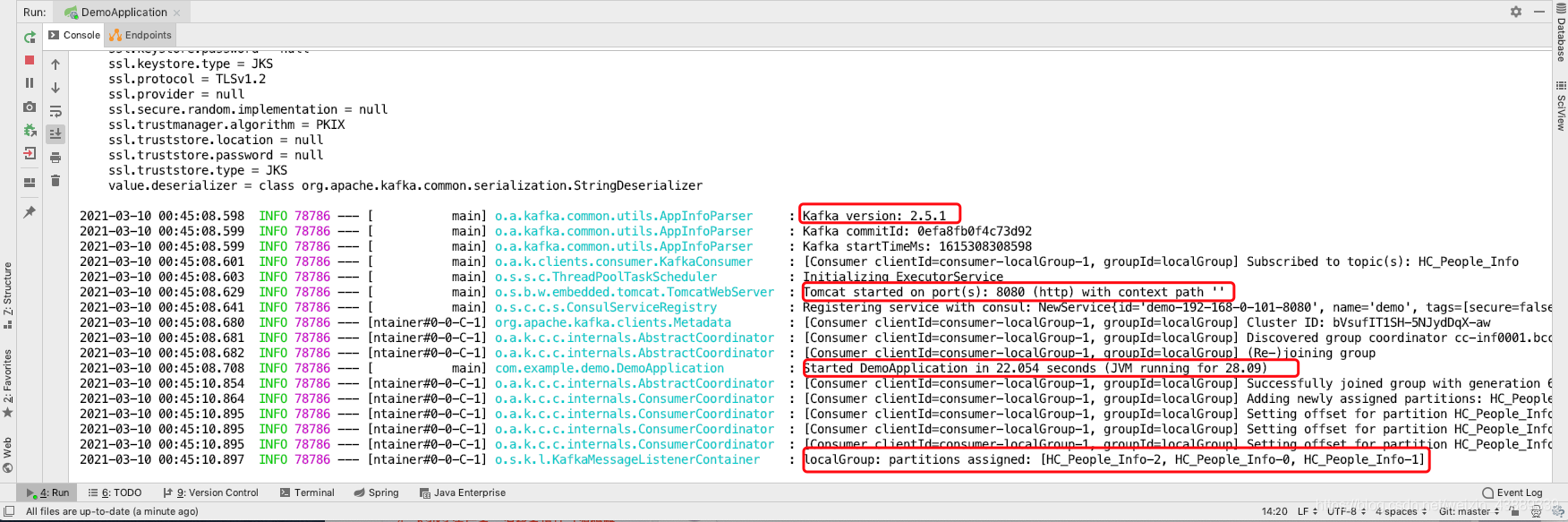Click the Hector inspector icon in status bar
Screen dimensions: 1568x522
1537,511
